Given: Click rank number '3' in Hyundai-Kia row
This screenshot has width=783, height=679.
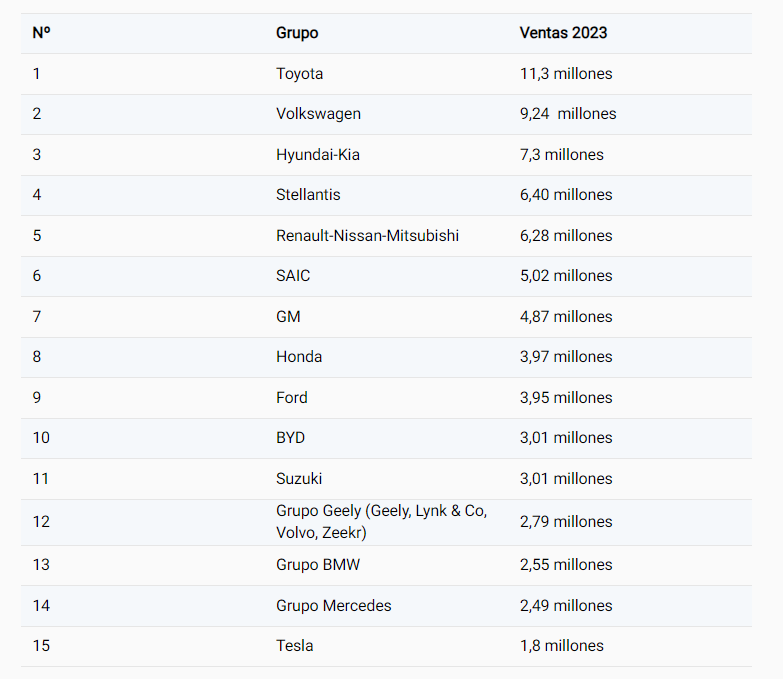Looking at the screenshot, I should click(37, 155).
